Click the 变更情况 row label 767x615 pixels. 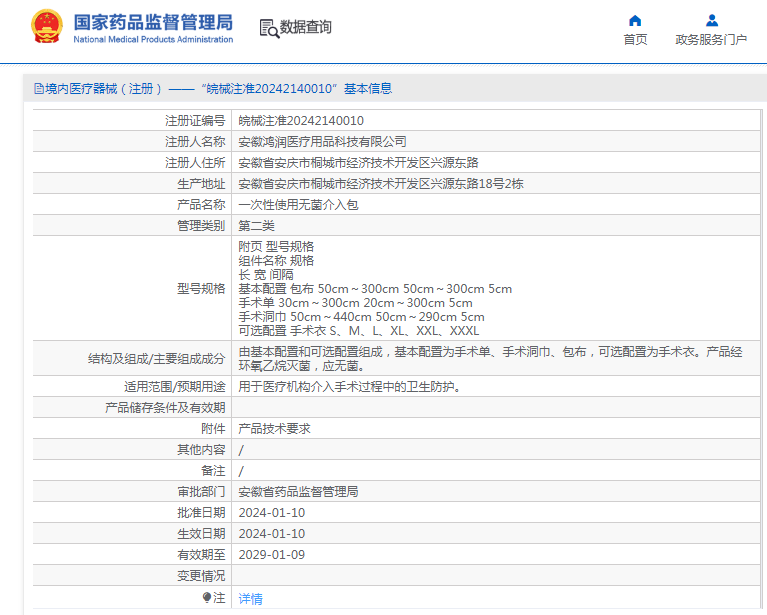click(x=201, y=576)
